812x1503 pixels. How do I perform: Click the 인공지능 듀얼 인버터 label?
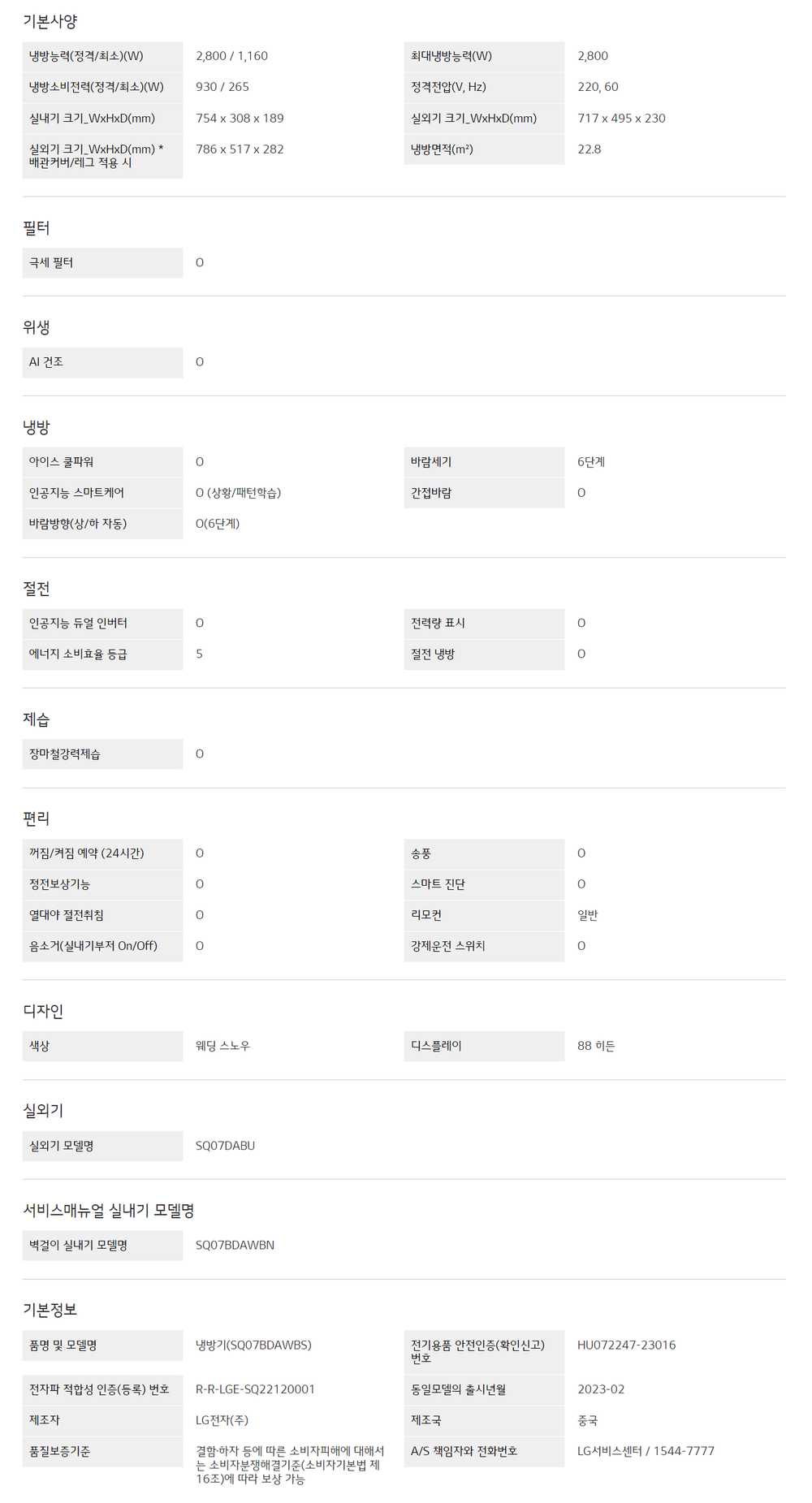78,624
